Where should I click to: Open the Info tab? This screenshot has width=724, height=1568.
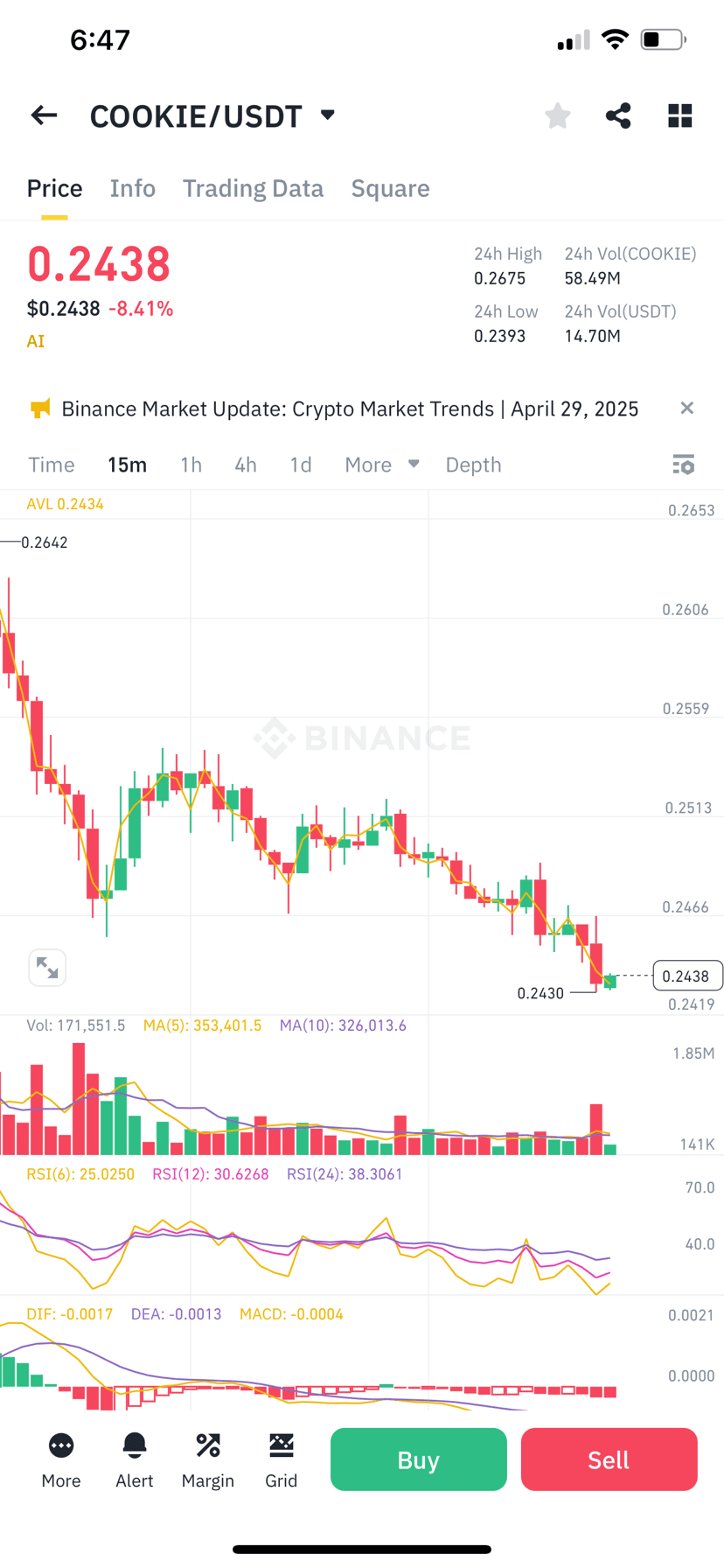click(133, 188)
